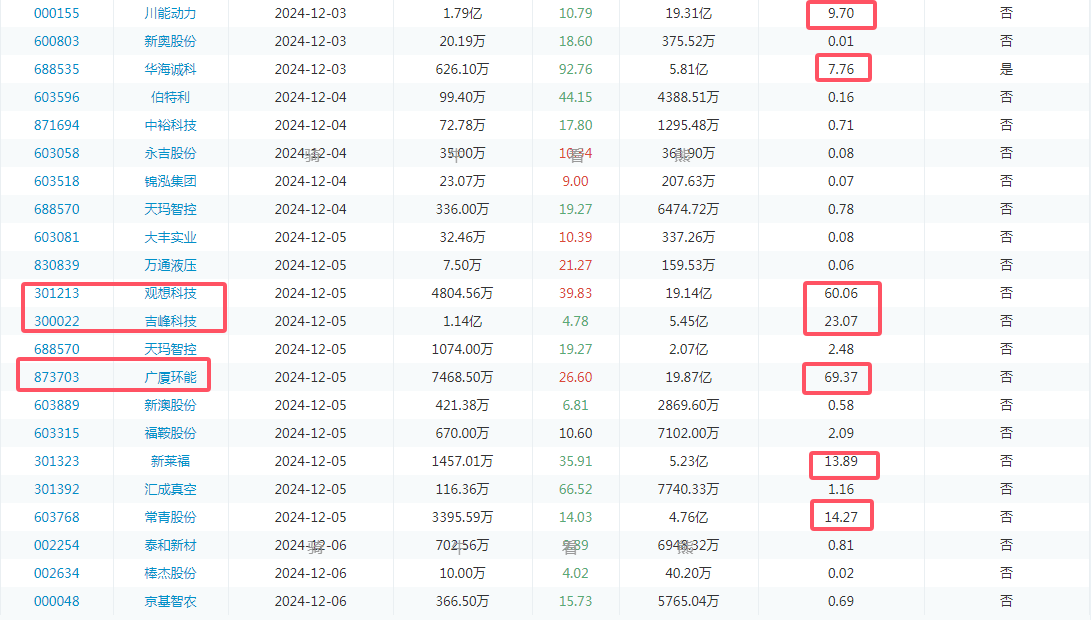Open stock code 000155 link

tap(56, 13)
